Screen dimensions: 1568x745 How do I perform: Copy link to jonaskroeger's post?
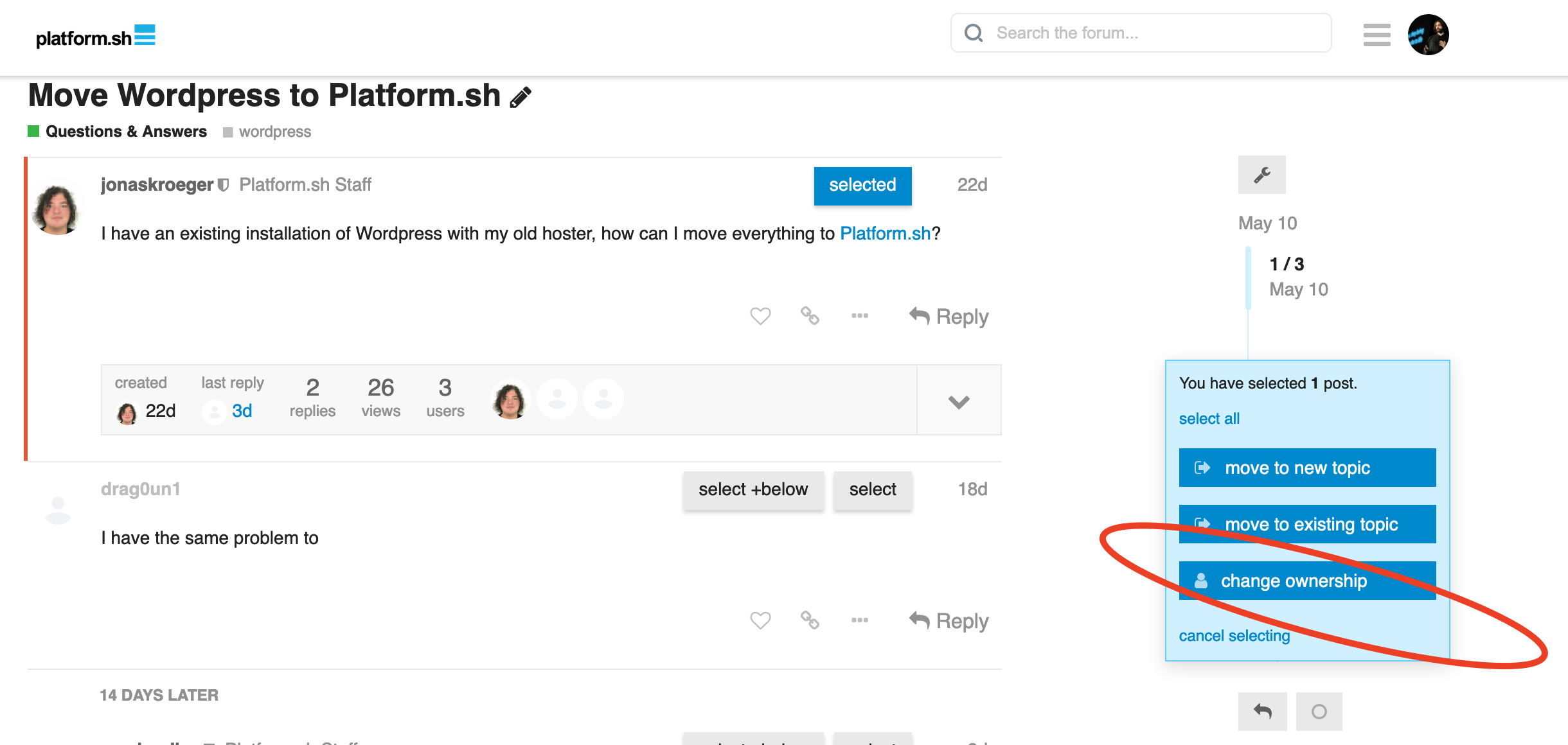pyautogui.click(x=810, y=315)
